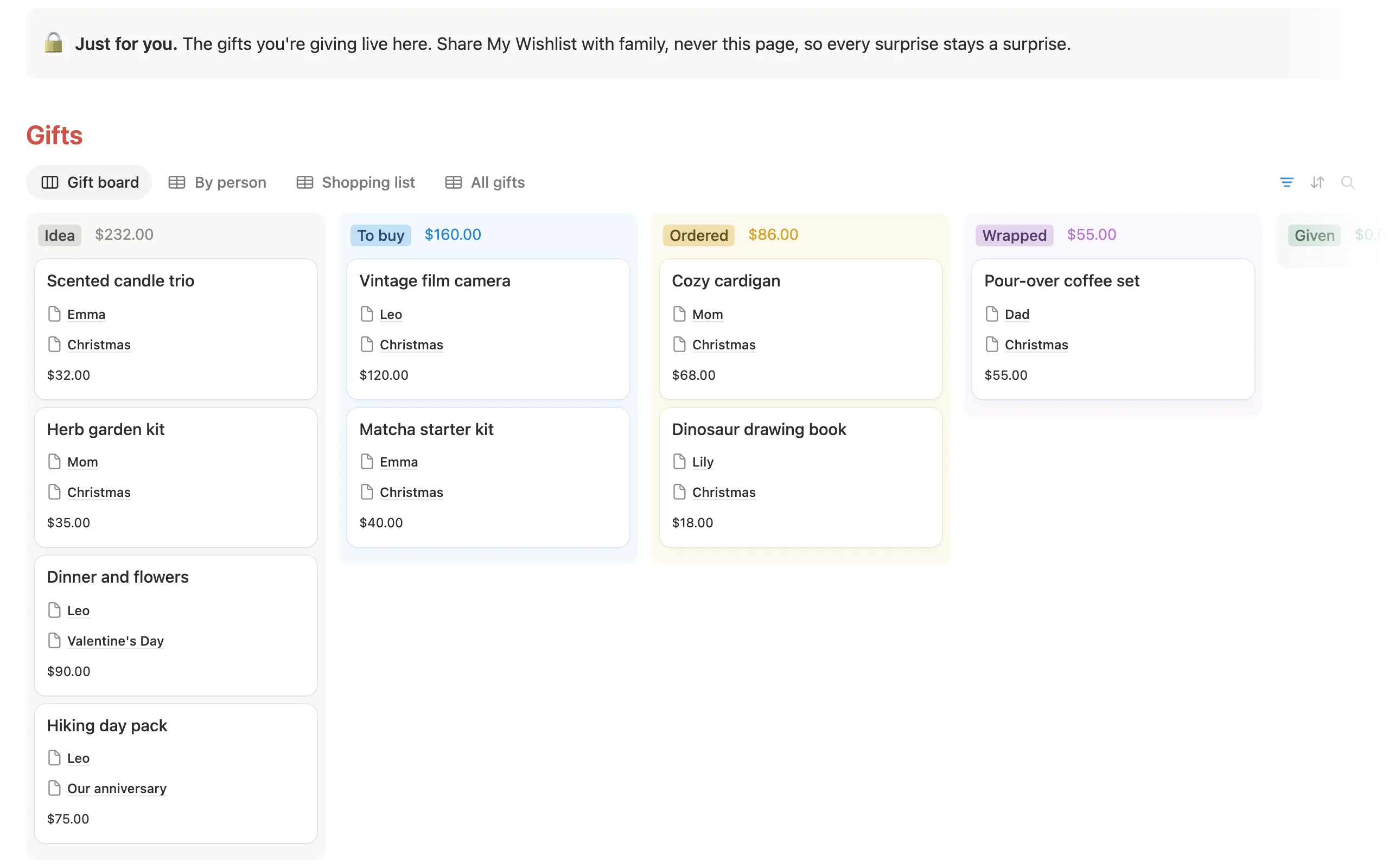Click page icon beside Leo in Vintage film camera
Image resolution: width=1389 pixels, height=868 pixels.
tap(367, 314)
